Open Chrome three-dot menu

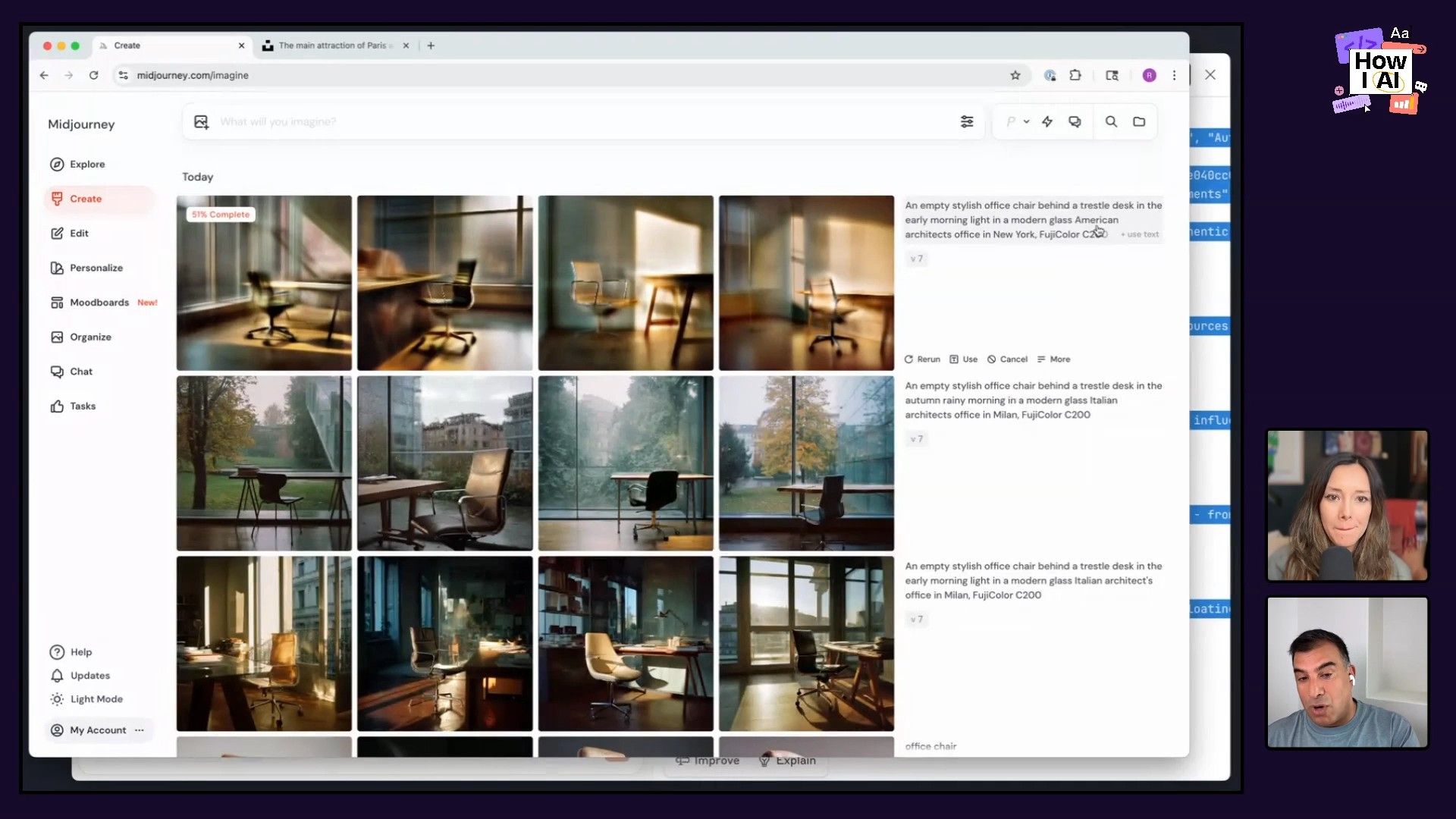(1175, 75)
